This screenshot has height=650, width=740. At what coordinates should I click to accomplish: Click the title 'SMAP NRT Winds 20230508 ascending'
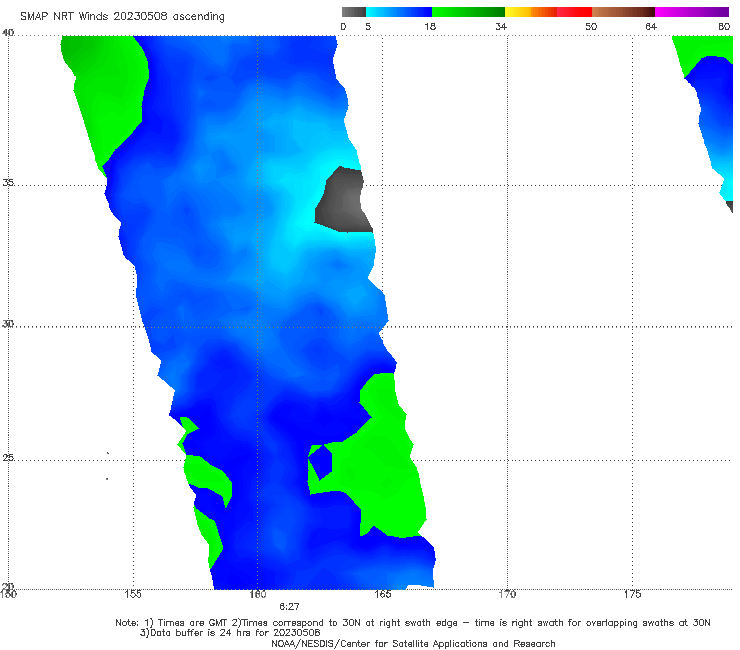122,17
